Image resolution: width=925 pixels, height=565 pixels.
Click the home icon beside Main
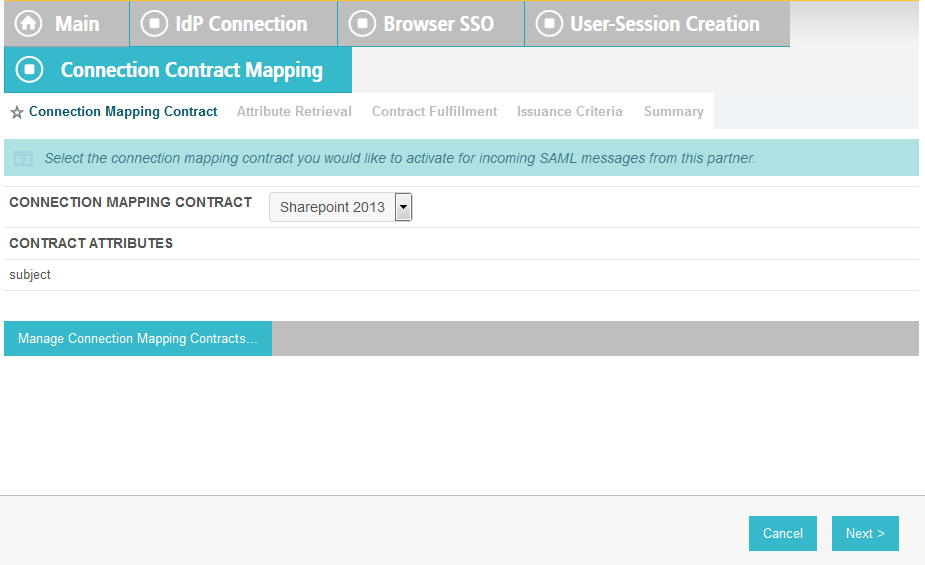tap(28, 24)
